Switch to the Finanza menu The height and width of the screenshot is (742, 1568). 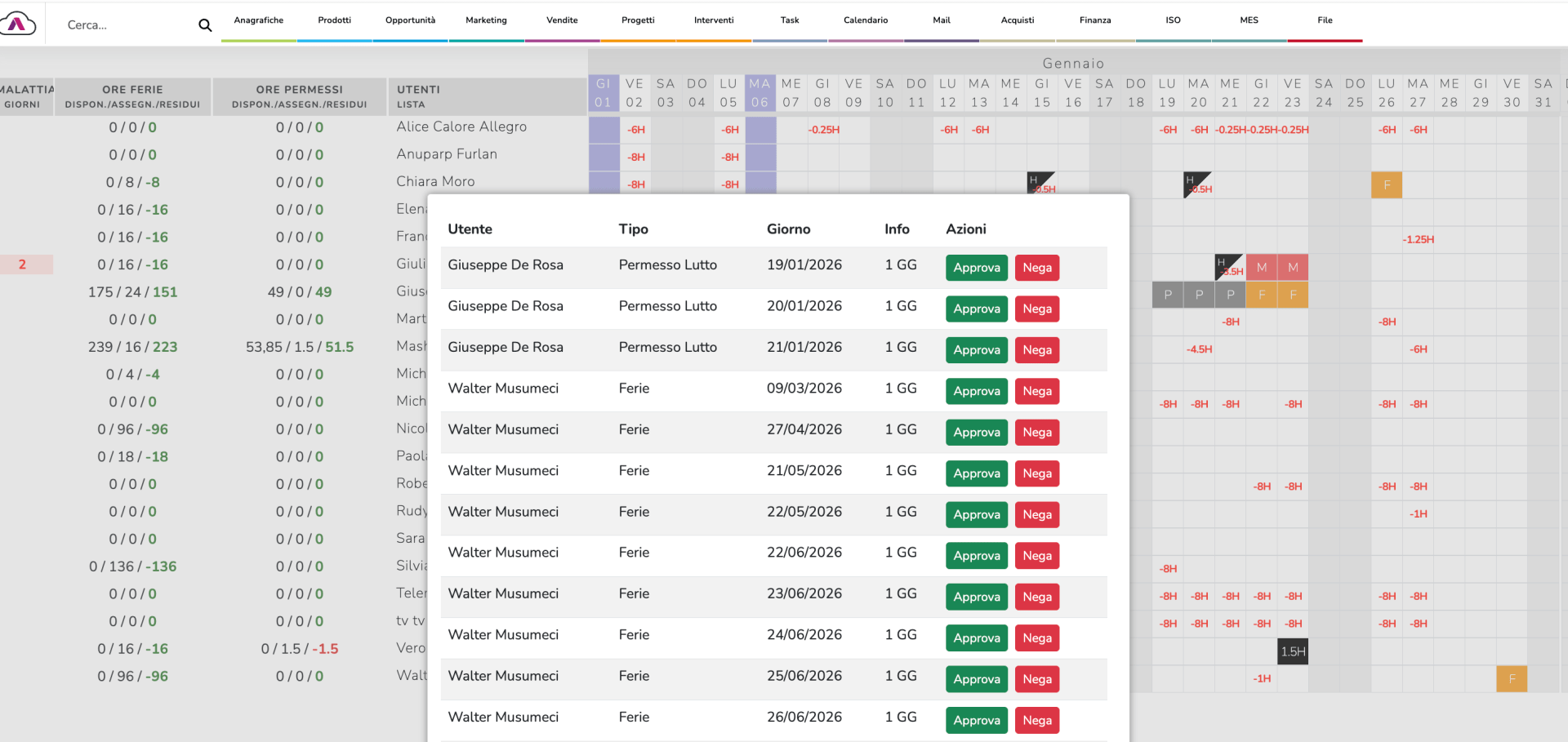tap(1094, 20)
